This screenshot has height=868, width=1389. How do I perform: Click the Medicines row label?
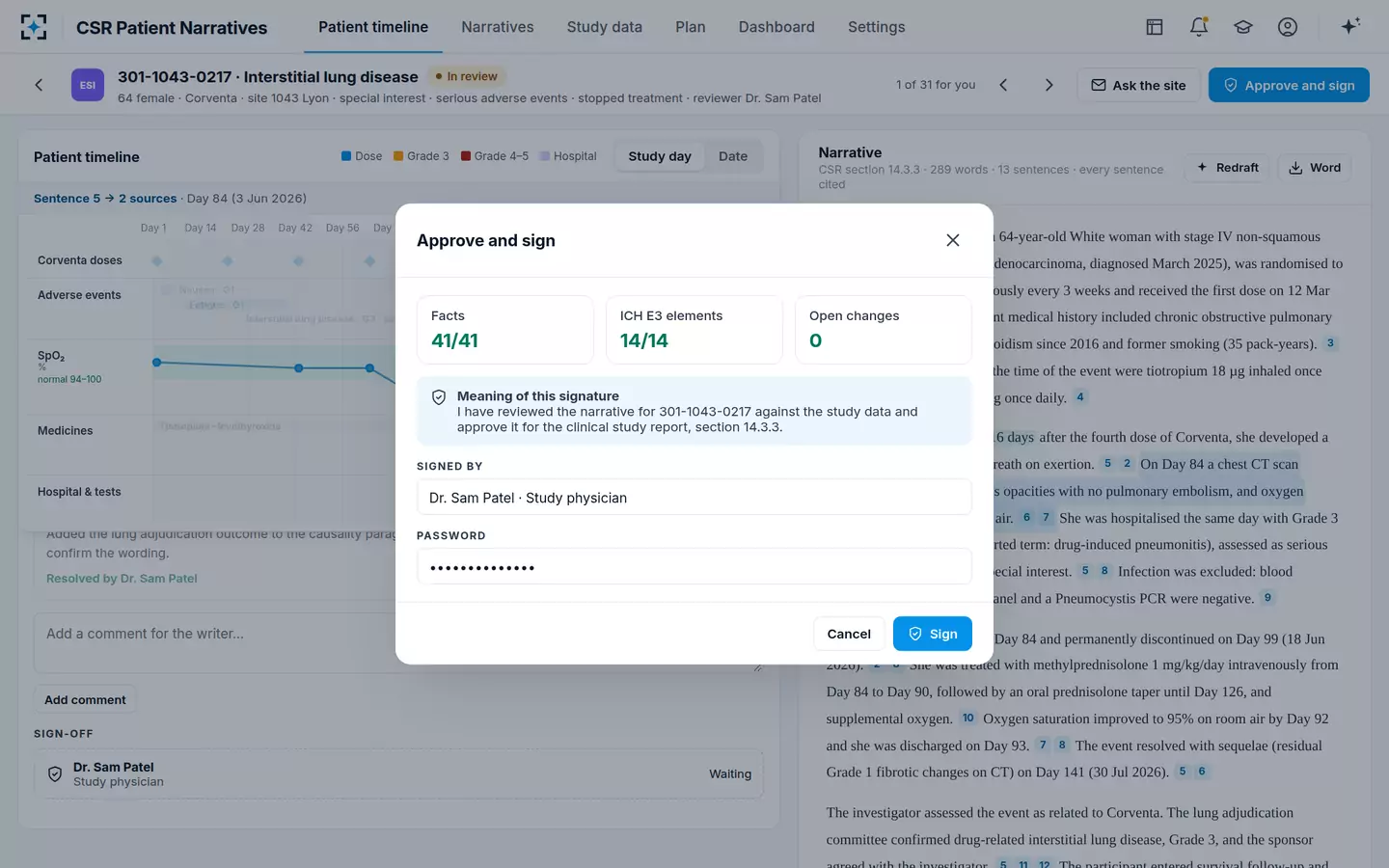click(x=66, y=431)
